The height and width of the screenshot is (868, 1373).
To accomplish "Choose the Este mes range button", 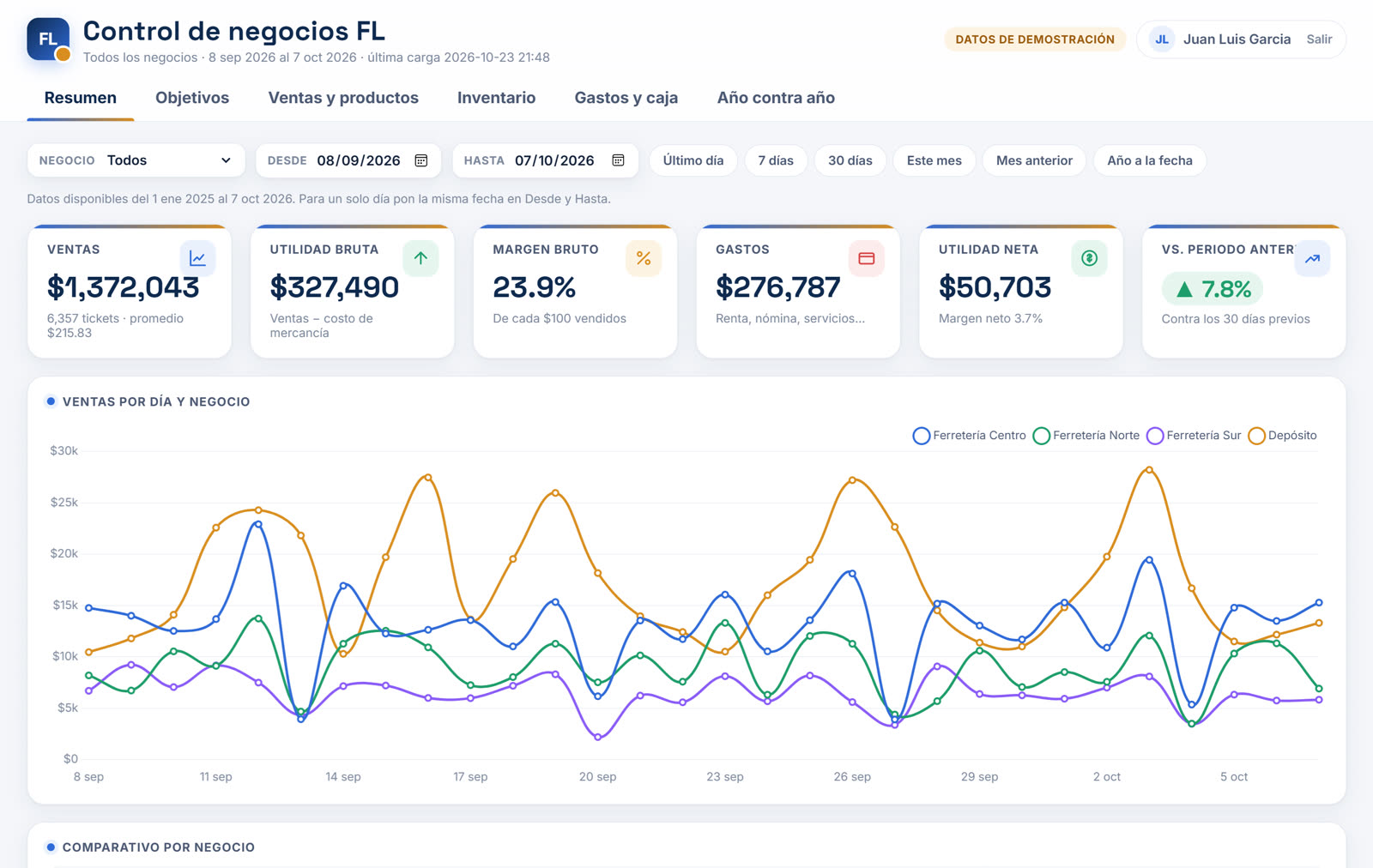I will [934, 160].
